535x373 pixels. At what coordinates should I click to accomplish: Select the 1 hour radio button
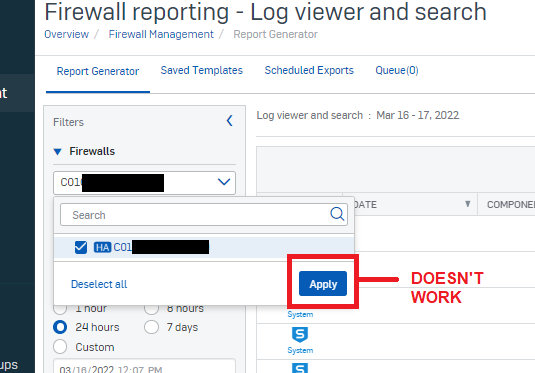(x=60, y=309)
